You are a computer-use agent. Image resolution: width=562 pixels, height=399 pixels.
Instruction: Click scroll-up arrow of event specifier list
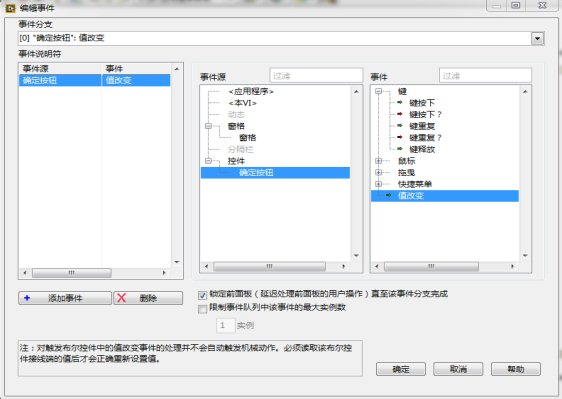[176, 69]
